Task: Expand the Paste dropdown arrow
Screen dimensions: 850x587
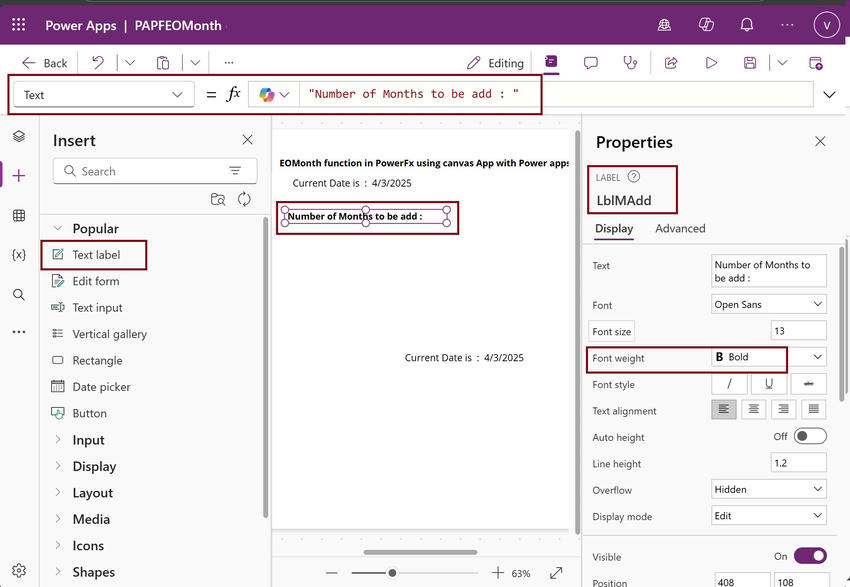Action: (195, 63)
